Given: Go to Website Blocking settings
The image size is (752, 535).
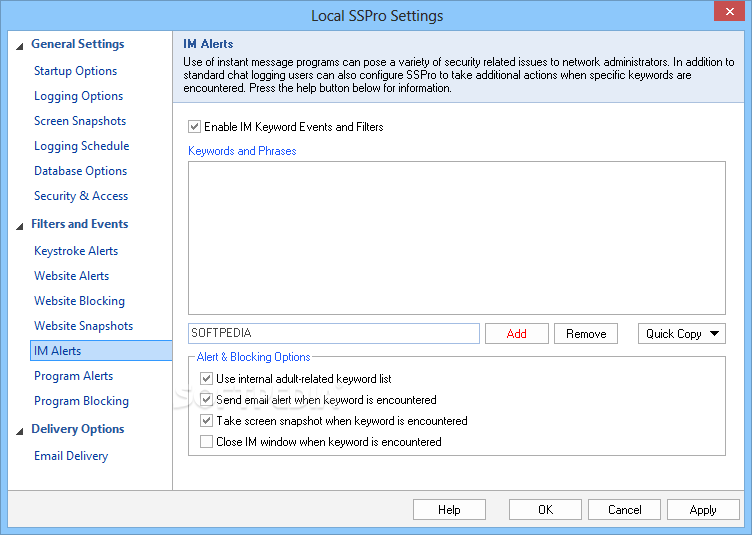Looking at the screenshot, I should click(x=79, y=301).
